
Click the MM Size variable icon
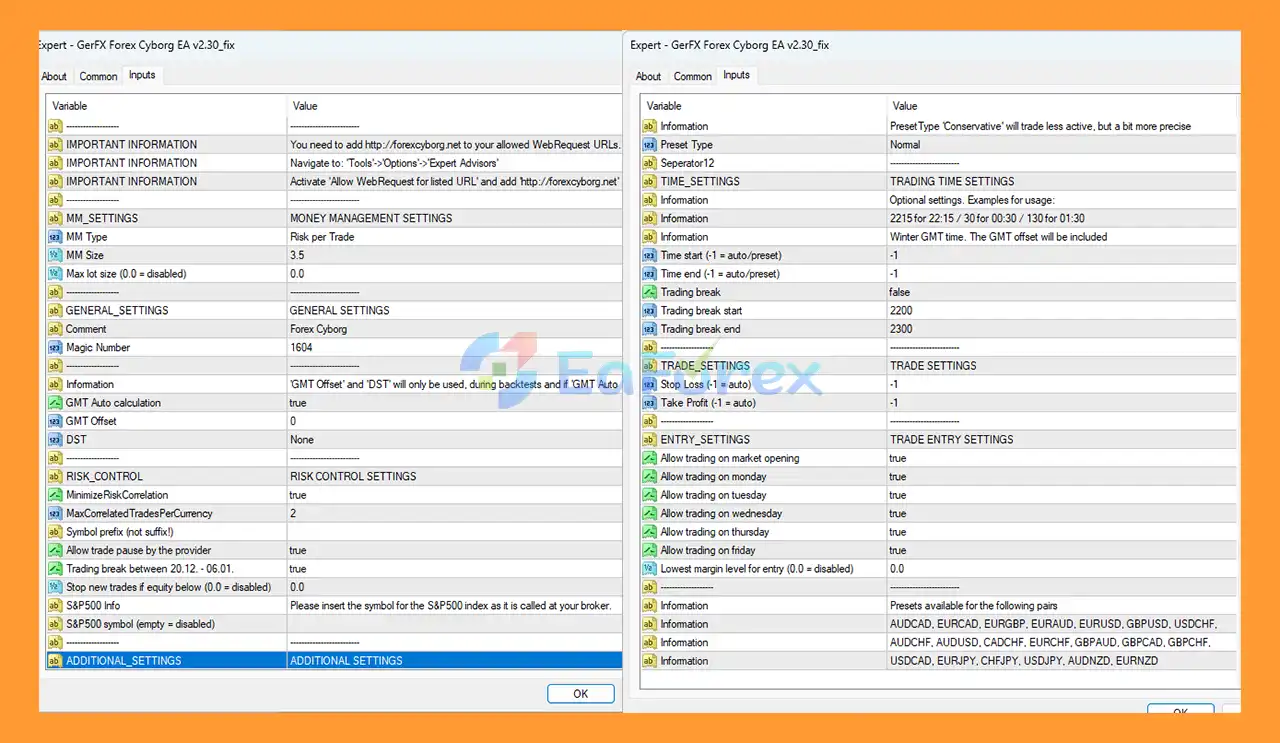[55, 256]
